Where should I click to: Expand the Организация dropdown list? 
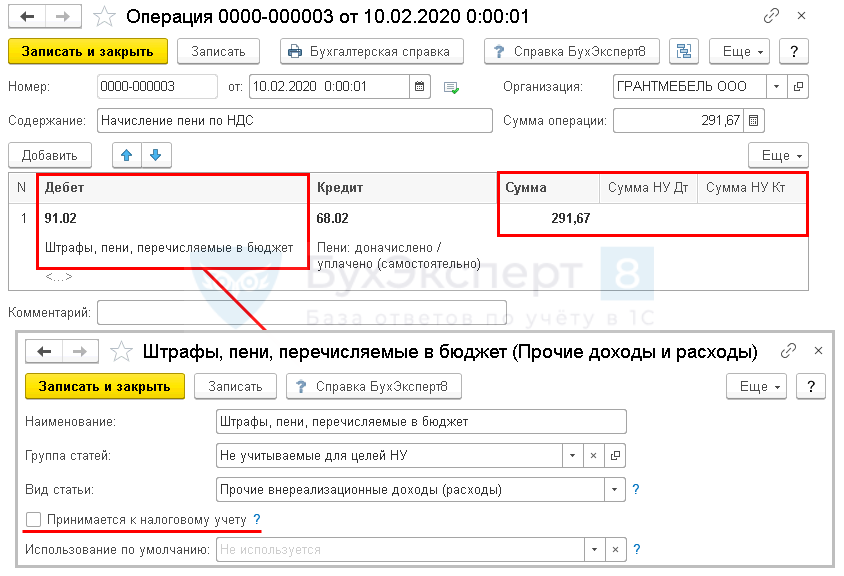(779, 87)
